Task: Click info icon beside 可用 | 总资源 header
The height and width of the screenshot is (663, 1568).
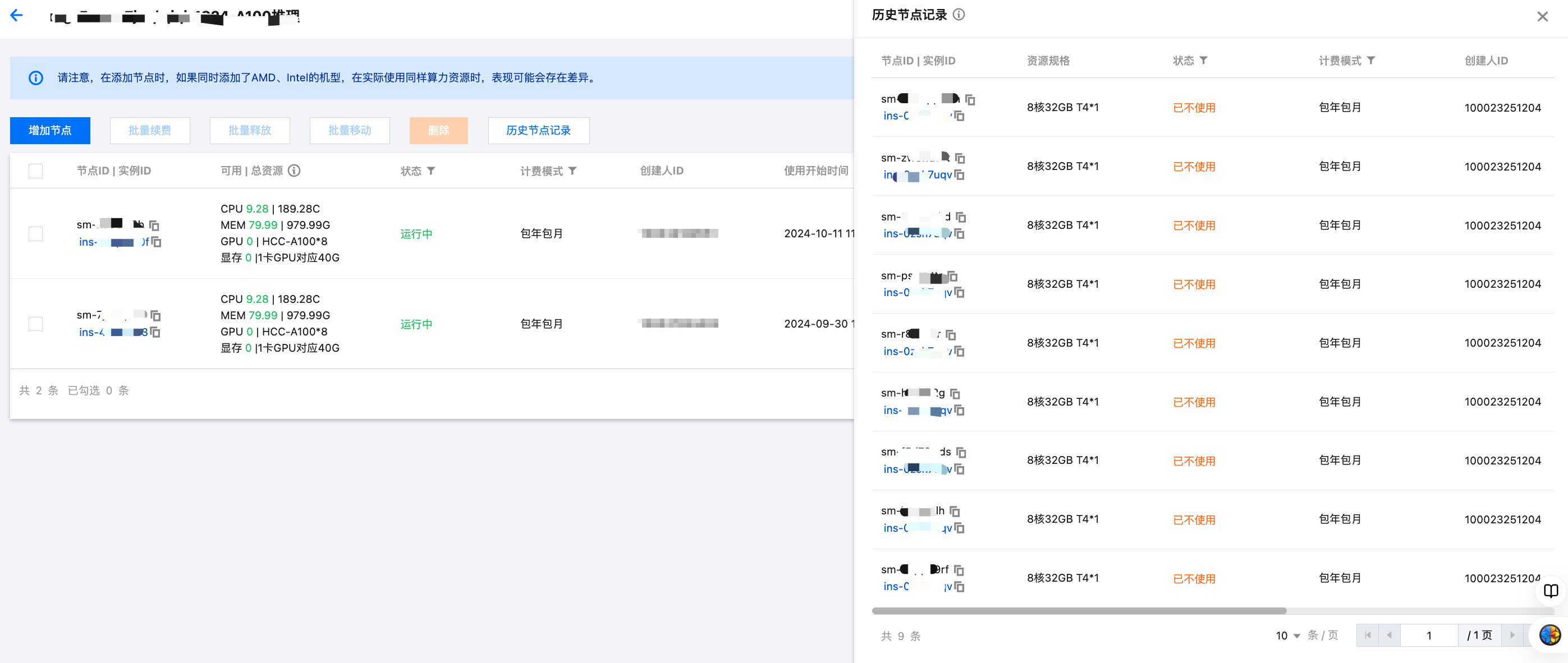Action: pos(294,171)
